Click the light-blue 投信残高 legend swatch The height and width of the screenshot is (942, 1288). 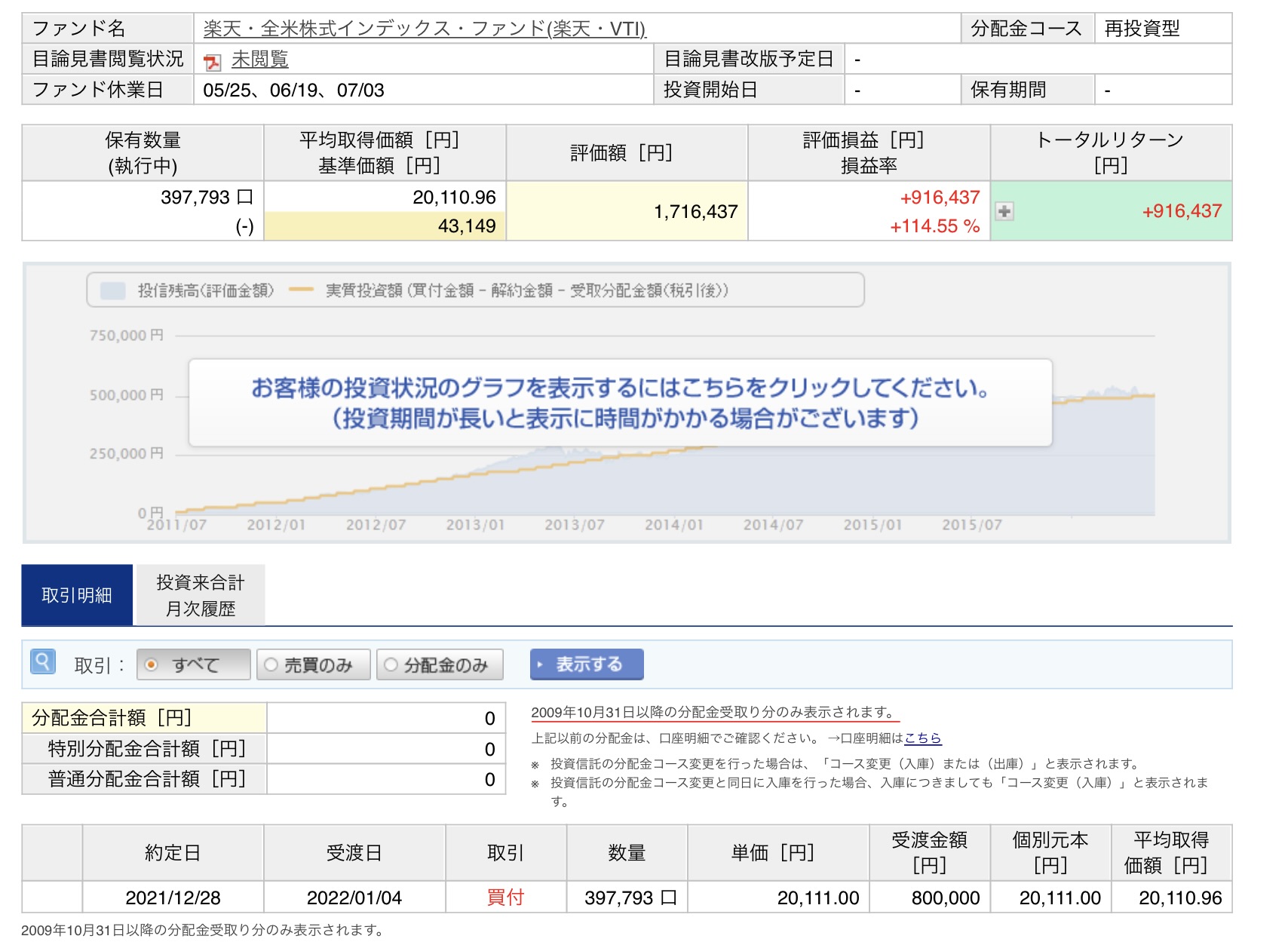[x=113, y=291]
